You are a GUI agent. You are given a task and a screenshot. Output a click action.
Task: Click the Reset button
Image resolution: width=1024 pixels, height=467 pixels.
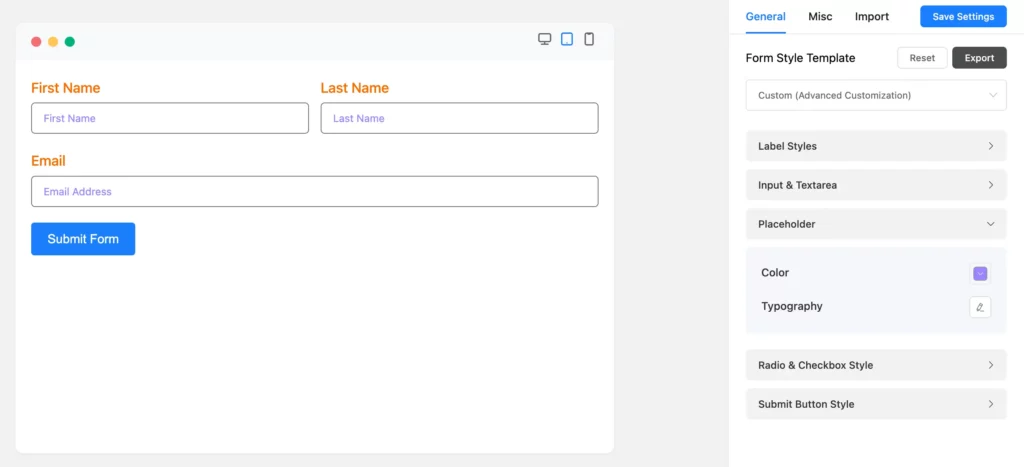(922, 58)
